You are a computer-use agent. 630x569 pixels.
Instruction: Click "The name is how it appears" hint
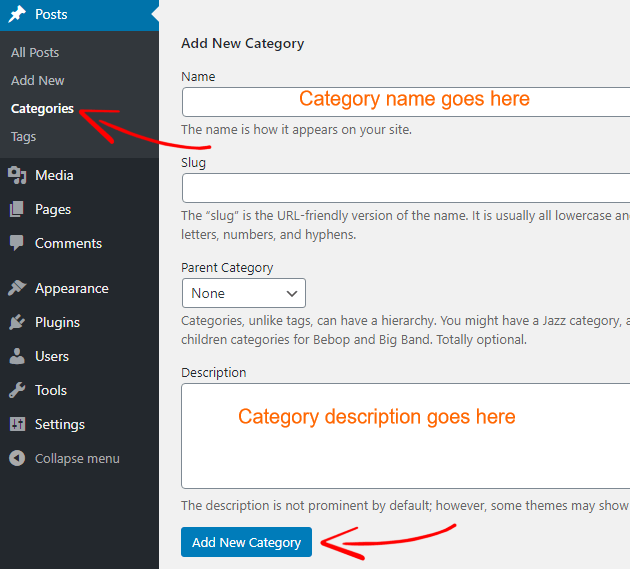pos(296,130)
